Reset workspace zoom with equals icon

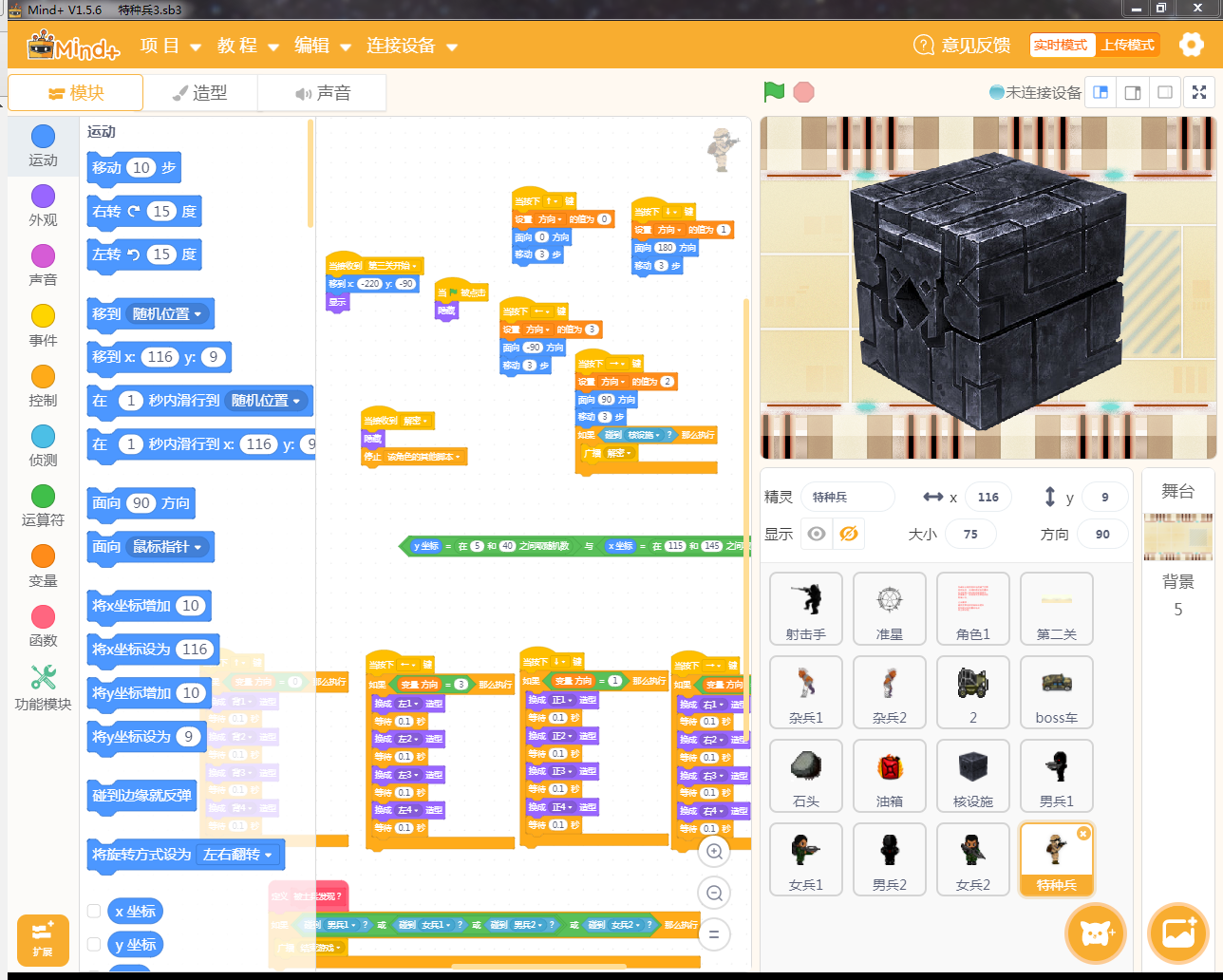pos(714,933)
